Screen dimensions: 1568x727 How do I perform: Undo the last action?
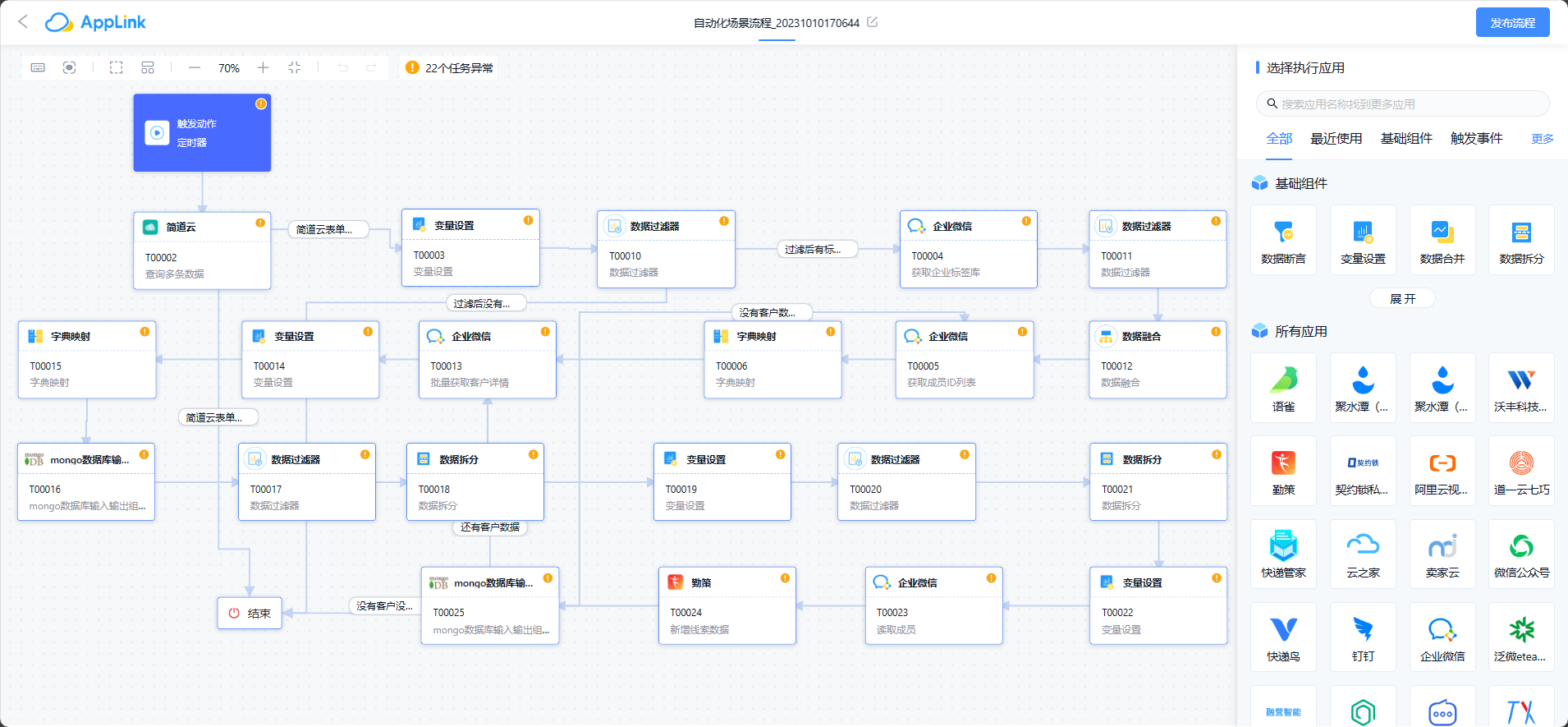coord(343,67)
